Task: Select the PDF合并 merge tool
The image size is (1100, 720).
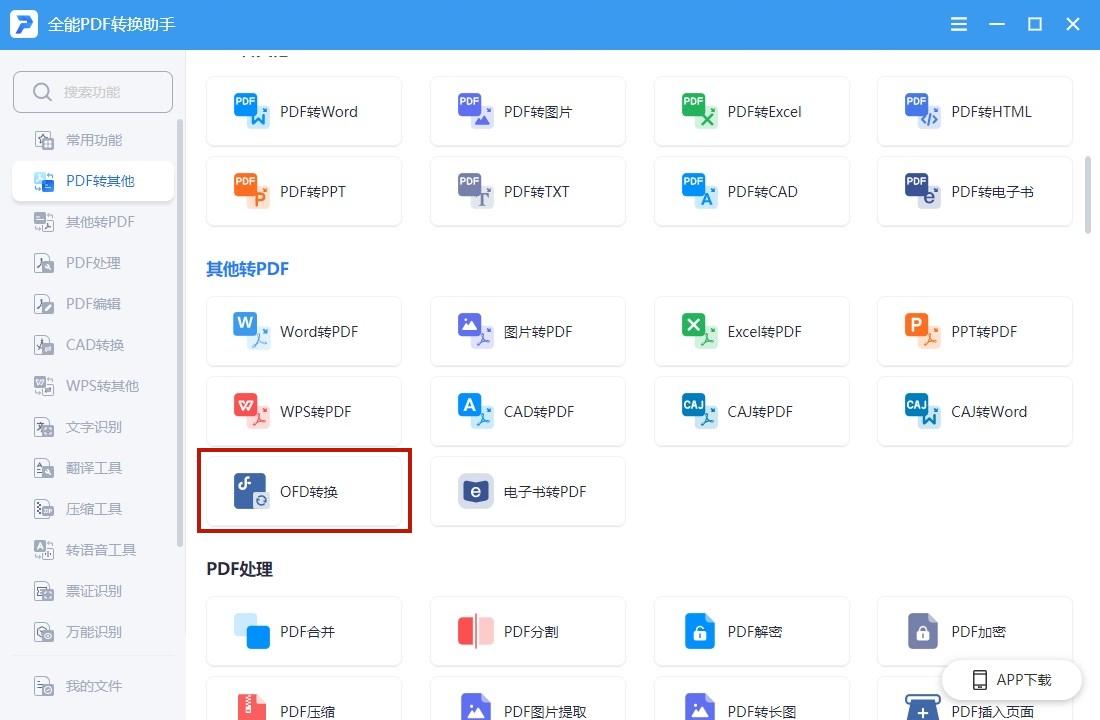Action: 304,631
